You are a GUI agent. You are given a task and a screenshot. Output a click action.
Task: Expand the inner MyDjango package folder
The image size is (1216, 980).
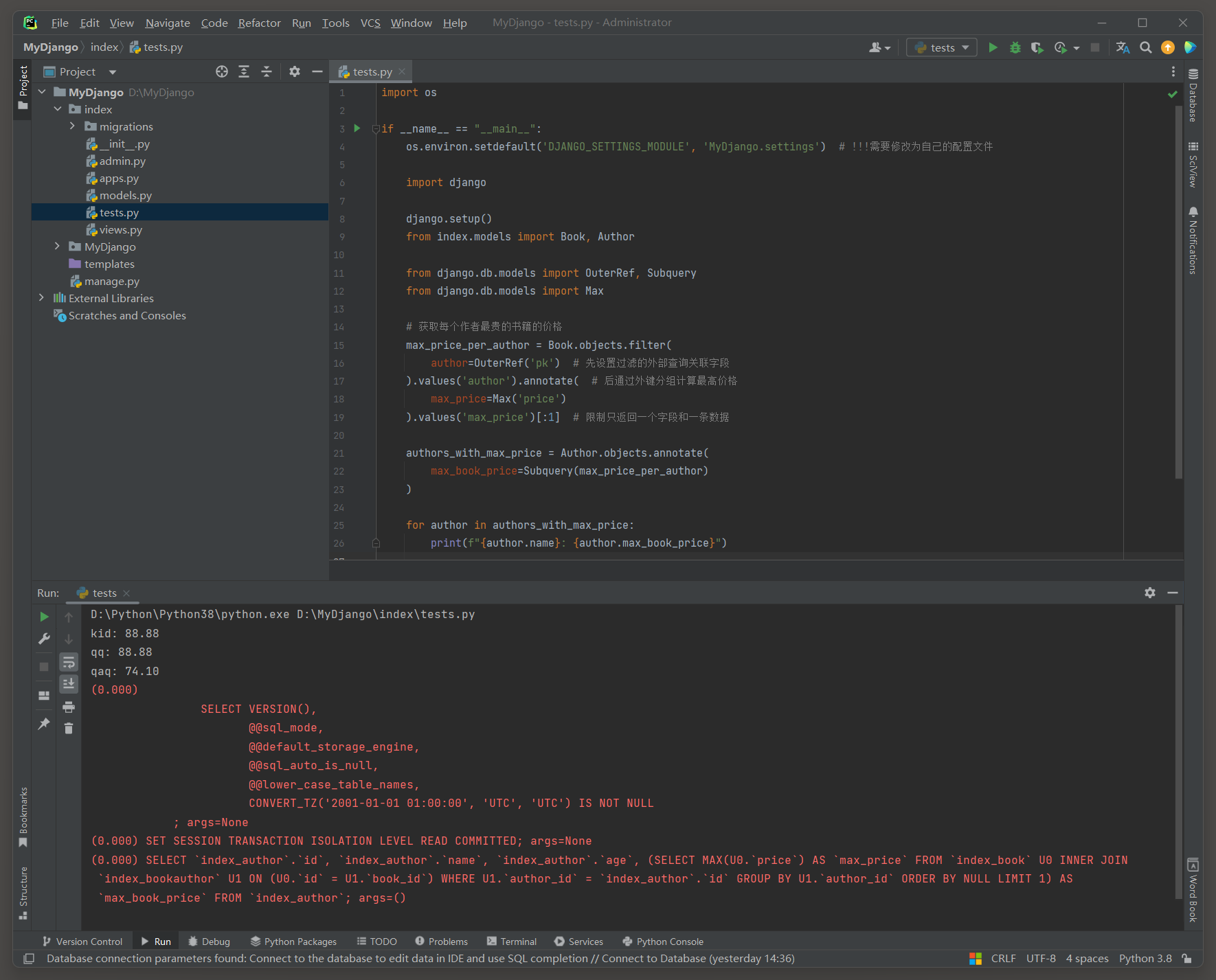[x=58, y=247]
